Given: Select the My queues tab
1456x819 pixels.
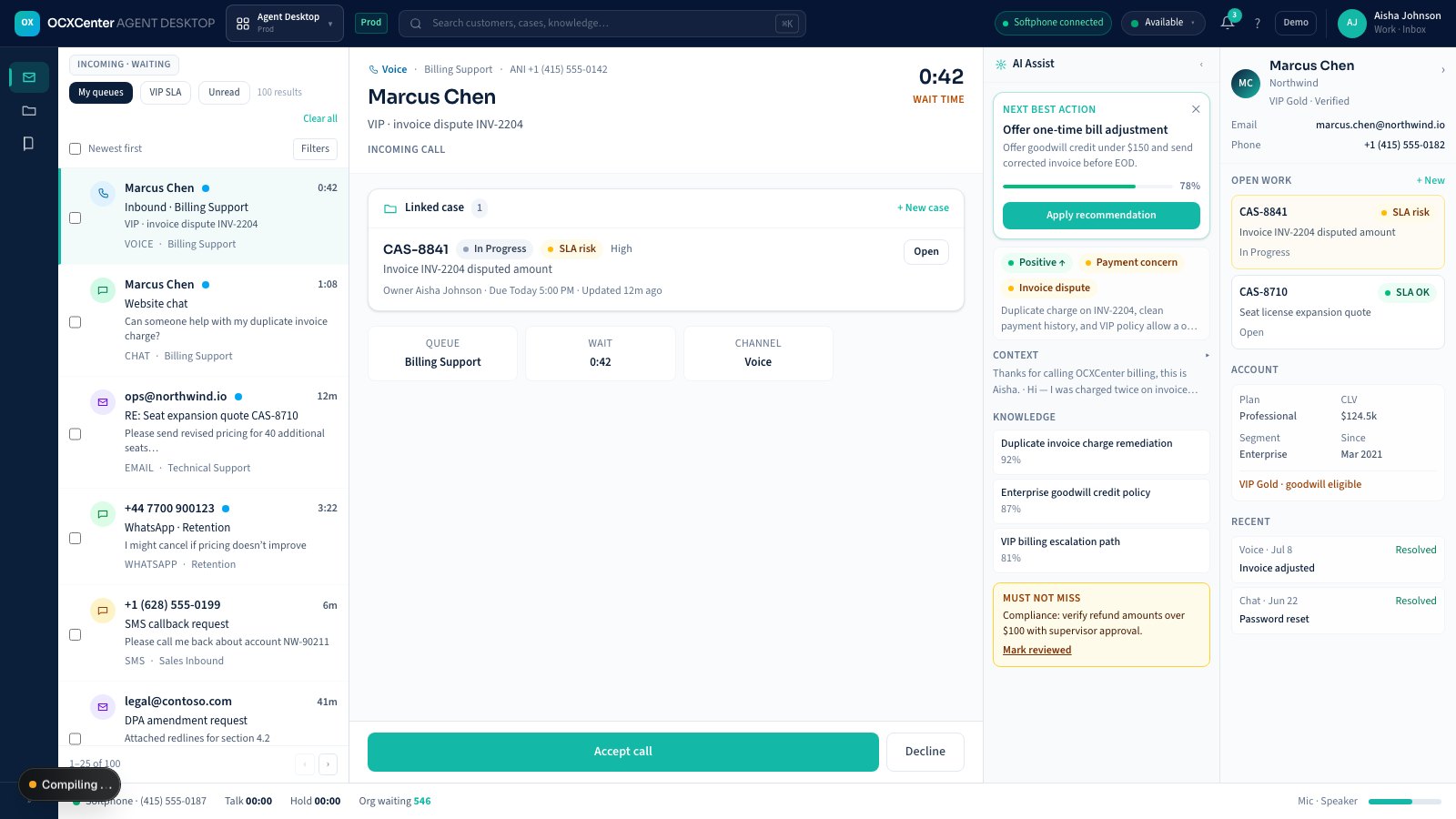Looking at the screenshot, I should click(101, 93).
